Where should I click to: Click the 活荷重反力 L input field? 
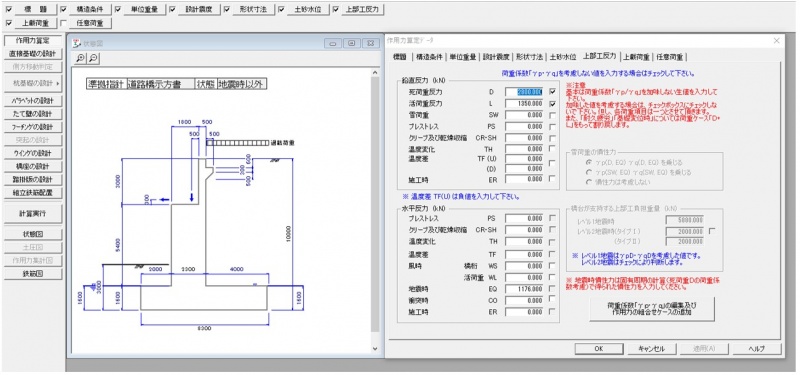524,104
